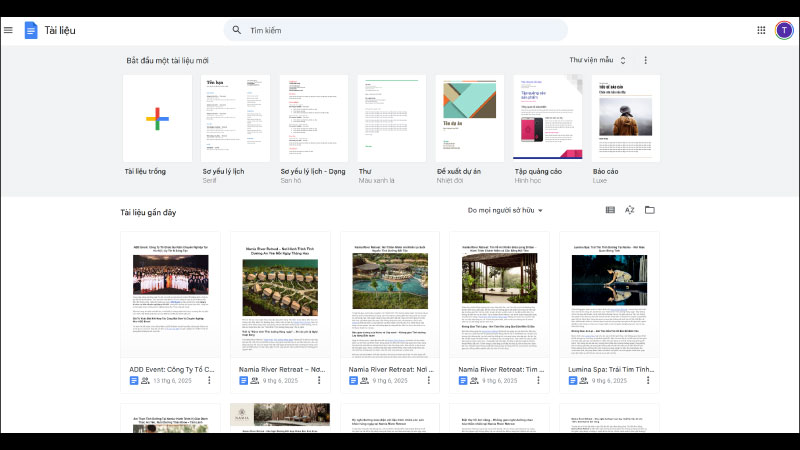The width and height of the screenshot is (800, 450).
Task: Open the Báo cáo Luxe template
Action: [x=625, y=118]
